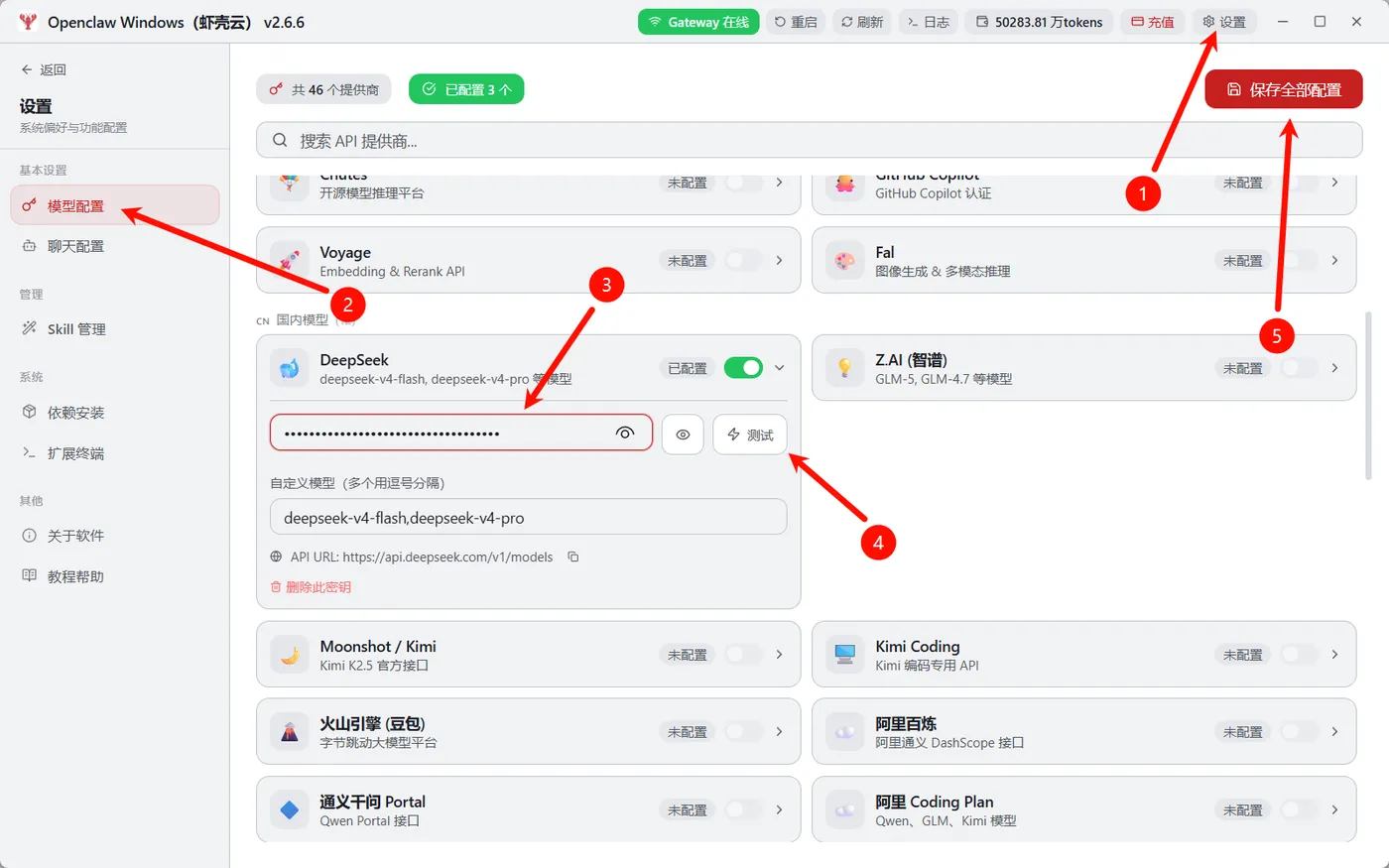
Task: Enable the 火山引擎 (豆包) toggle
Action: pos(743,732)
